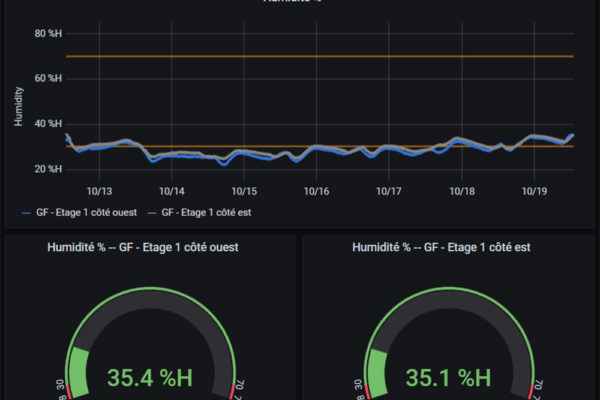
Task: Click the 10/14 x-axis date label
Action: tap(172, 191)
